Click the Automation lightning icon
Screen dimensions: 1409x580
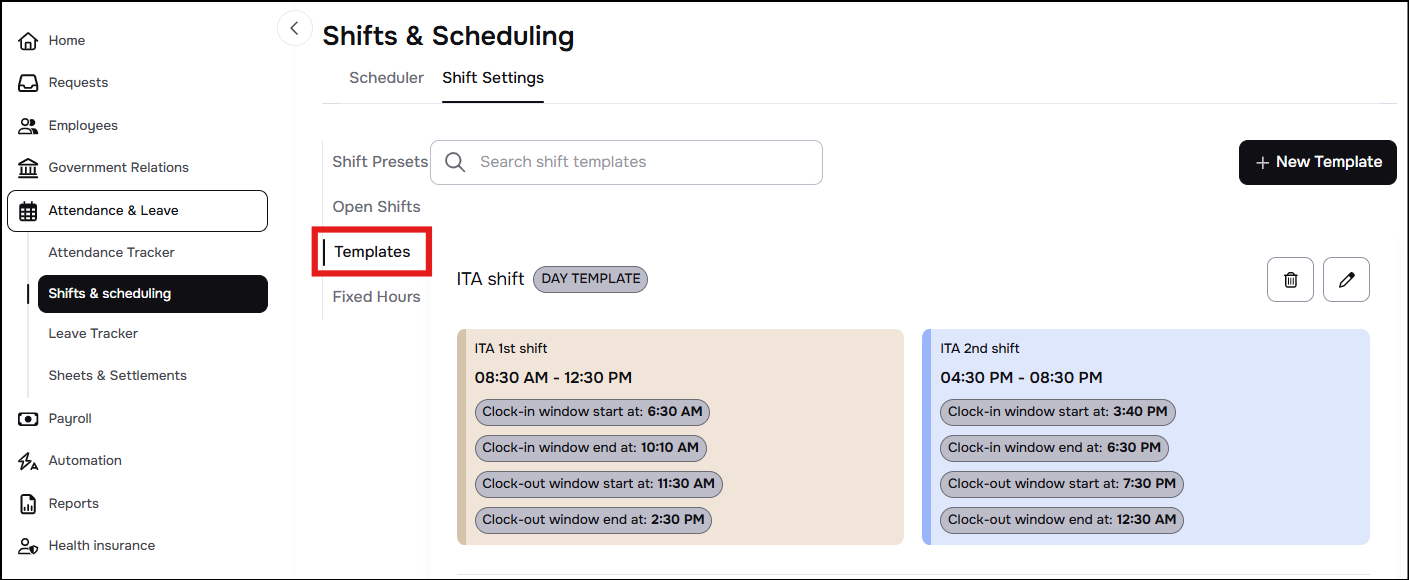(28, 461)
